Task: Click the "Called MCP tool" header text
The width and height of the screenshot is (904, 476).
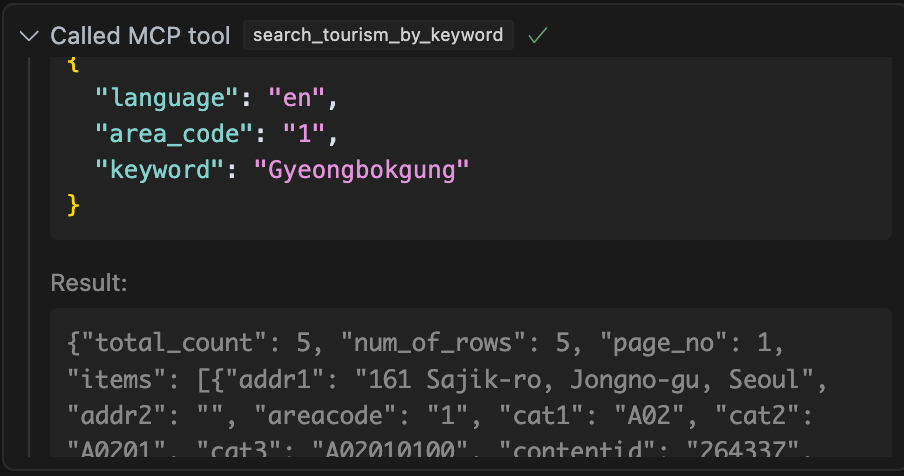Action: (140, 36)
